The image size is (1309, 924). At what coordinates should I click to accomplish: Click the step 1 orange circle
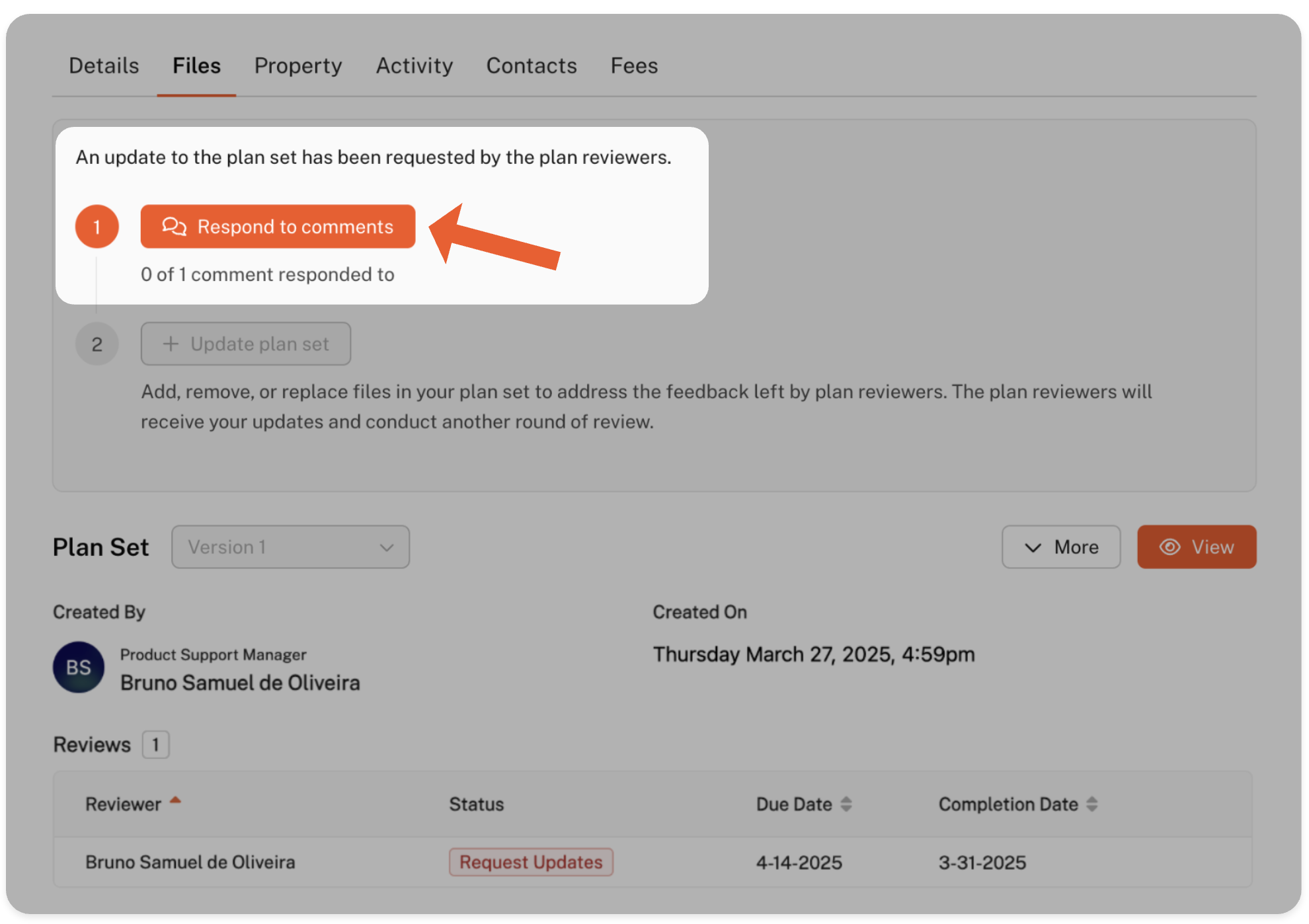[97, 227]
